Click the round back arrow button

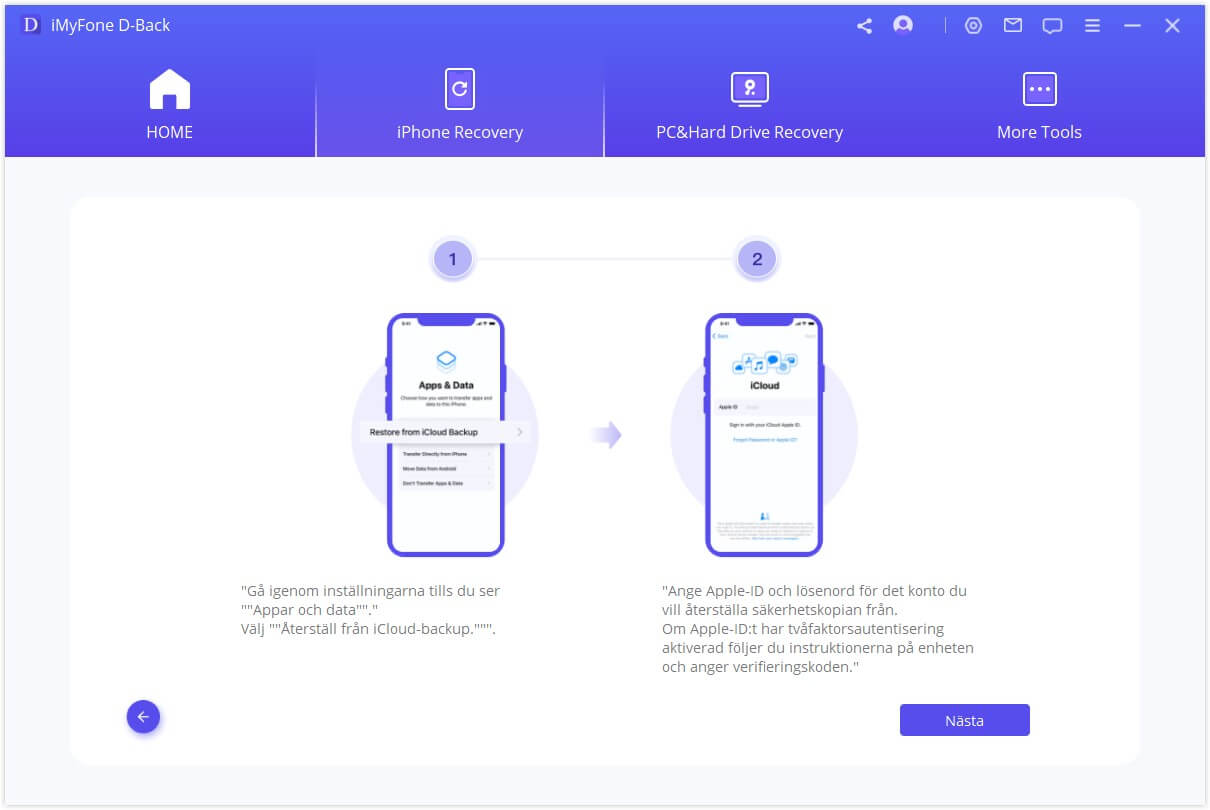point(143,717)
